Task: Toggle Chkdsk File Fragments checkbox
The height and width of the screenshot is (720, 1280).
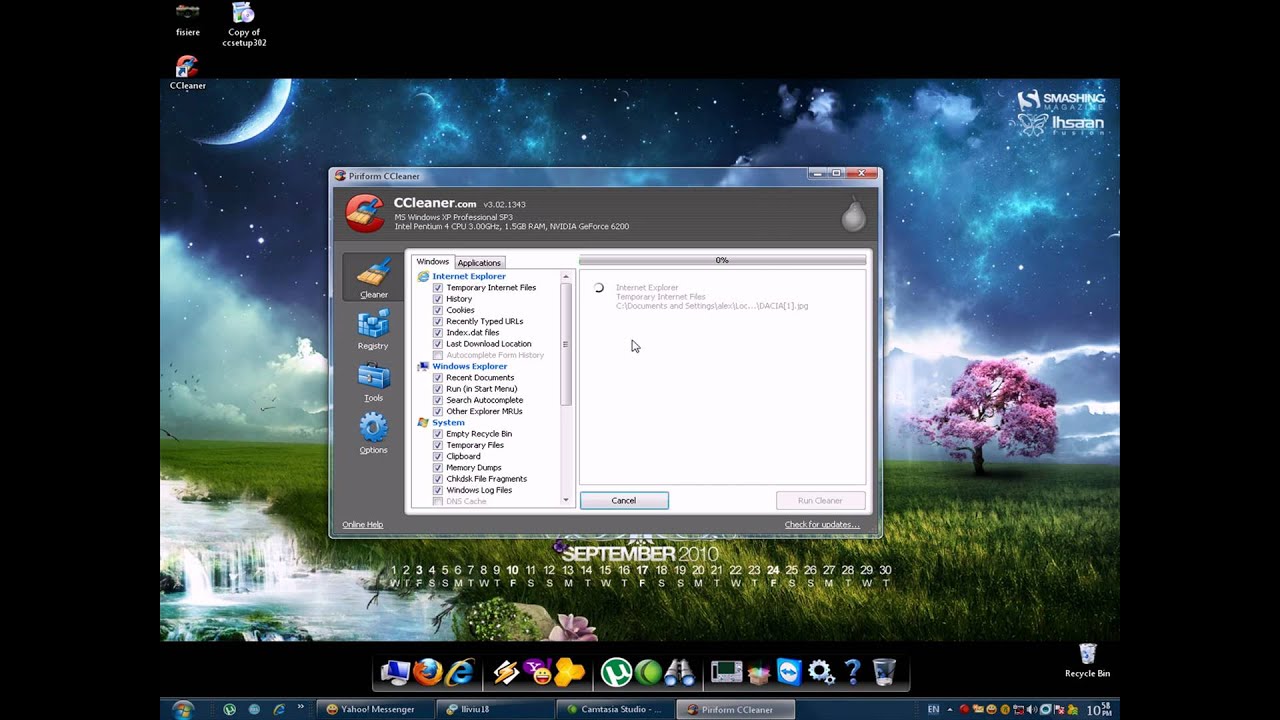Action: point(438,479)
